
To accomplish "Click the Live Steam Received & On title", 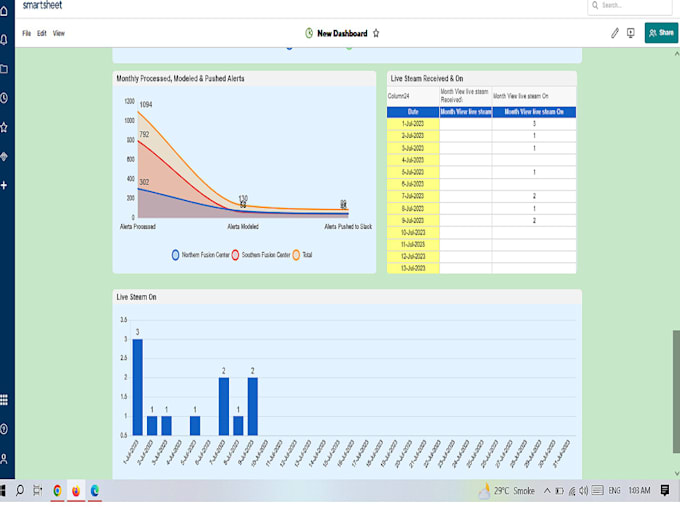I will point(427,78).
